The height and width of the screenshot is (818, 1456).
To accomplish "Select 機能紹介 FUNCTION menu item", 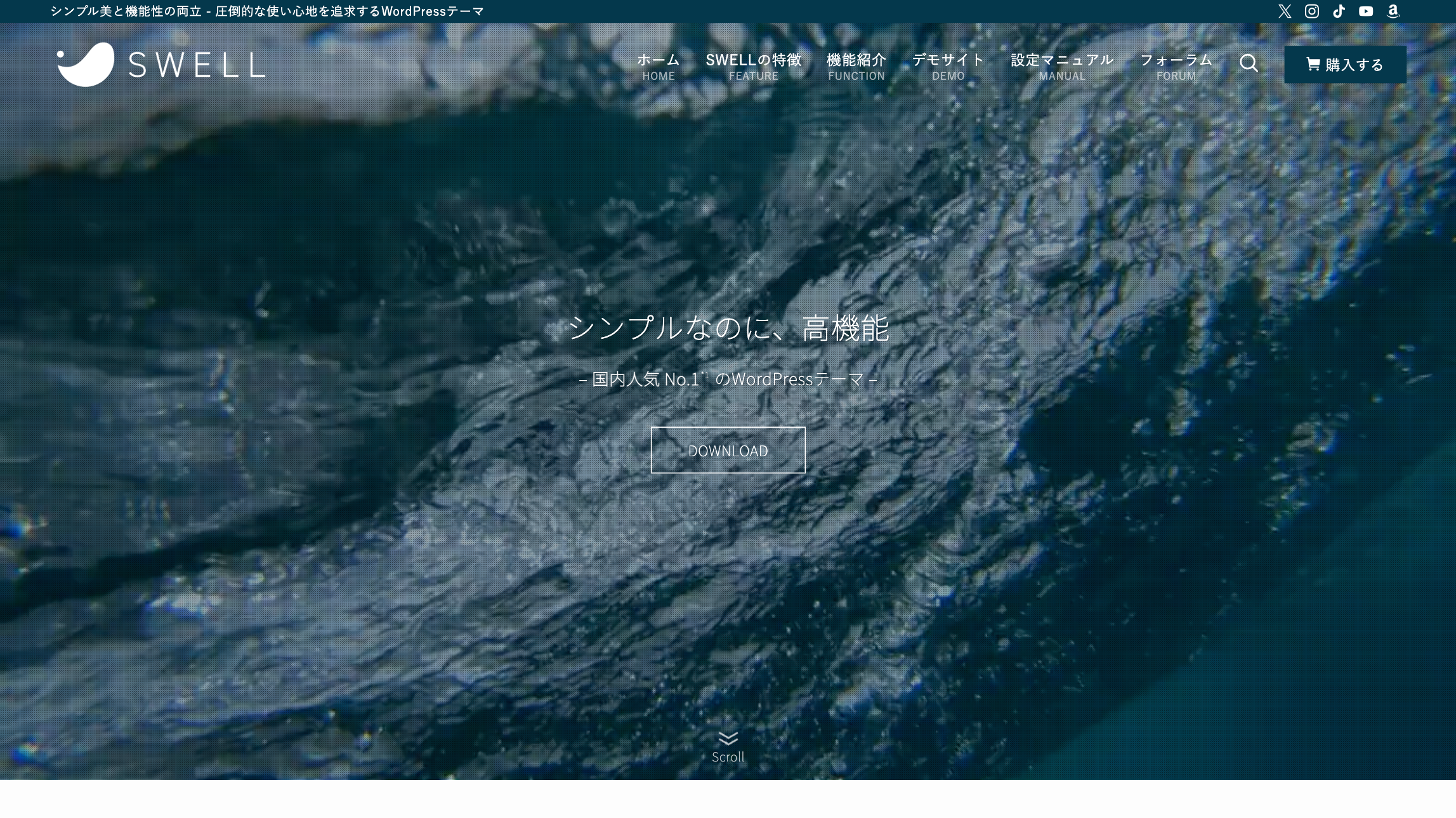I will 856,67.
